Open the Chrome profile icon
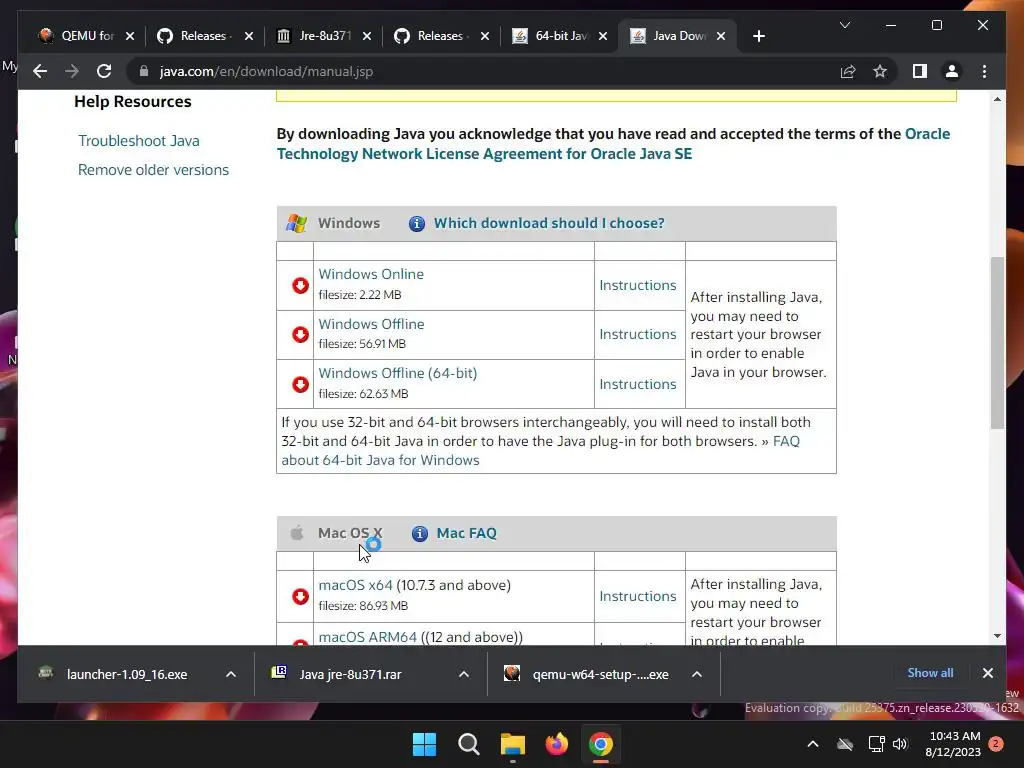The image size is (1024, 768). 952,71
